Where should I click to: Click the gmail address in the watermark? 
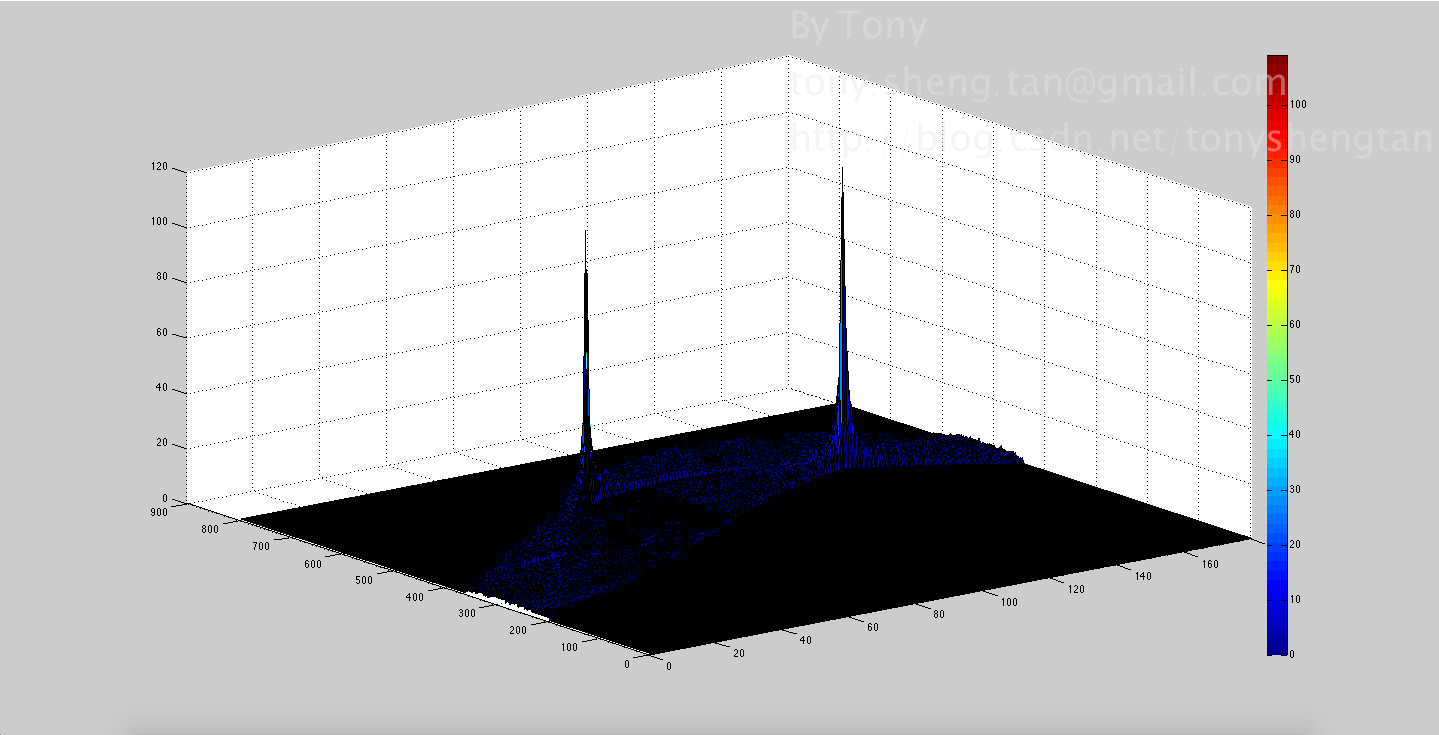pyautogui.click(x=1030, y=83)
